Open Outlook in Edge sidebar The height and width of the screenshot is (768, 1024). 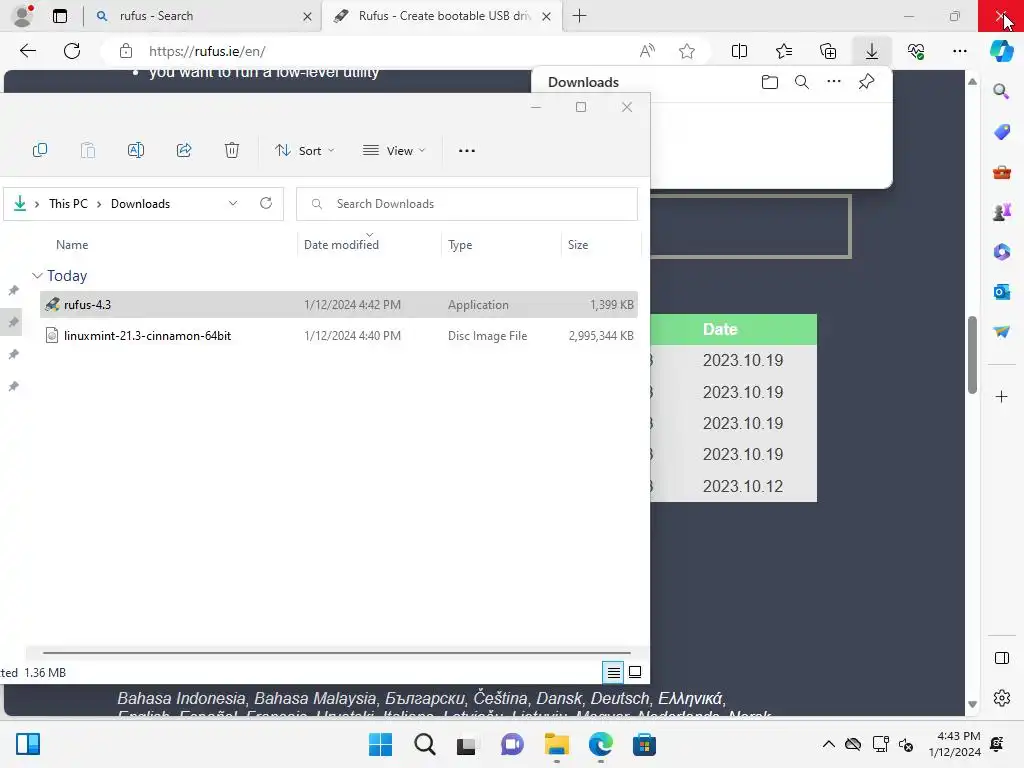[x=1001, y=291]
